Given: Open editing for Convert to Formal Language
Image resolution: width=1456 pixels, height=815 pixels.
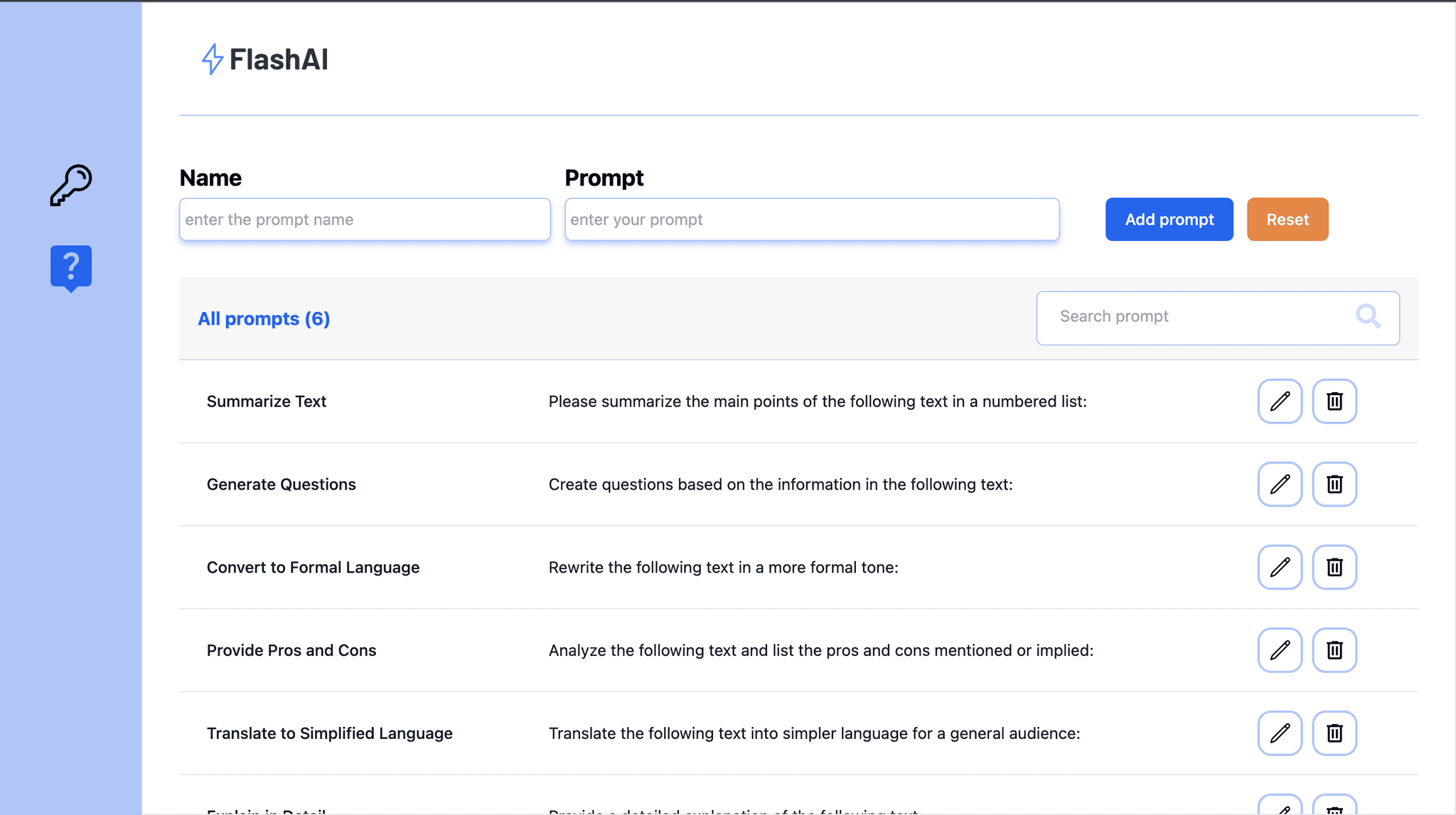Looking at the screenshot, I should 1280,567.
